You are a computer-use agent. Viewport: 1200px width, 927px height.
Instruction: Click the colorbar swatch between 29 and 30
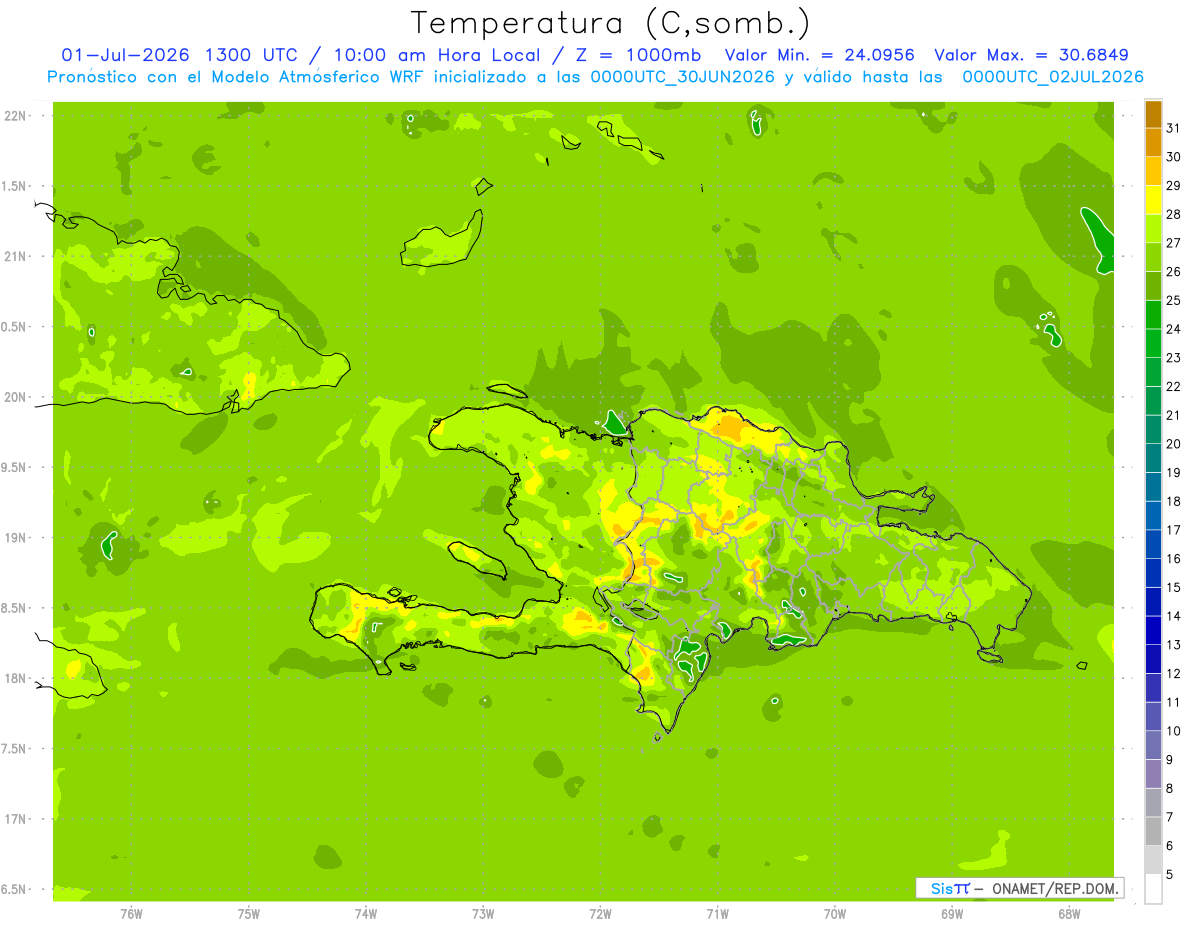[x=1153, y=171]
